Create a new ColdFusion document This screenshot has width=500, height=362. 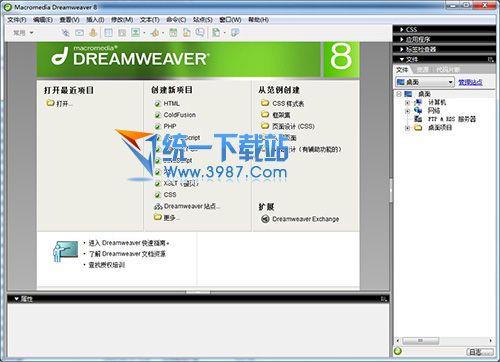(x=180, y=115)
